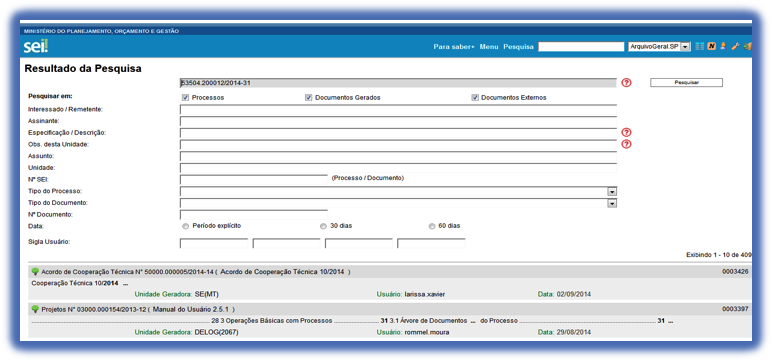Click the text rommel.moura
The image size is (772, 361).
(x=427, y=332)
